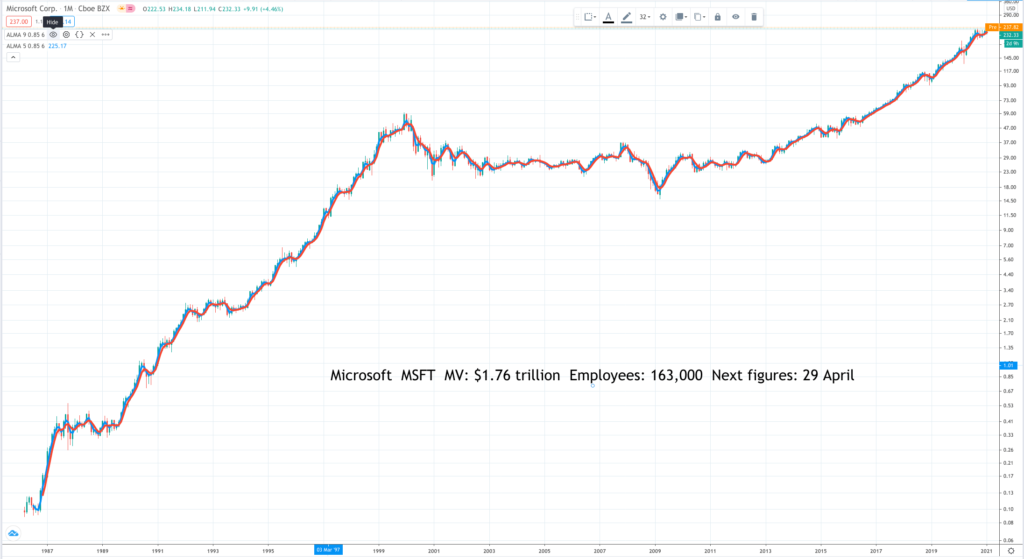Screen dimensions: 1024x559
Task: Click the blue 1.01 price axis marker
Action: pos(1008,366)
